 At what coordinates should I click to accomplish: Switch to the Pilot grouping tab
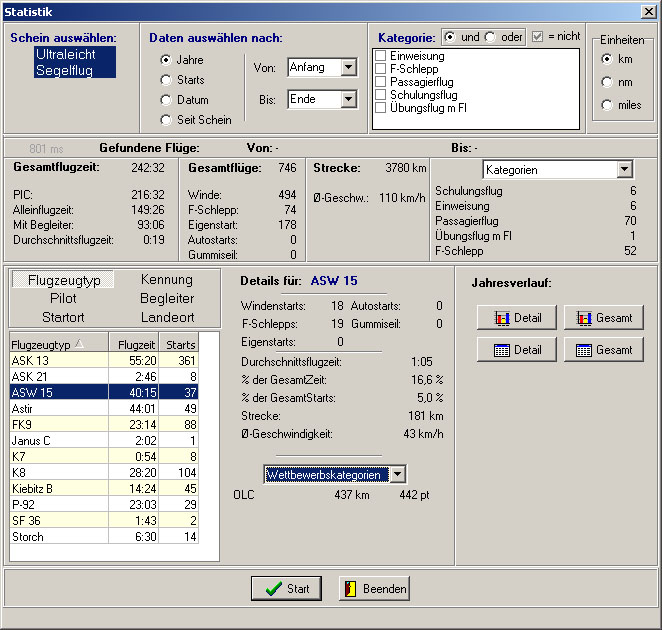tap(63, 298)
